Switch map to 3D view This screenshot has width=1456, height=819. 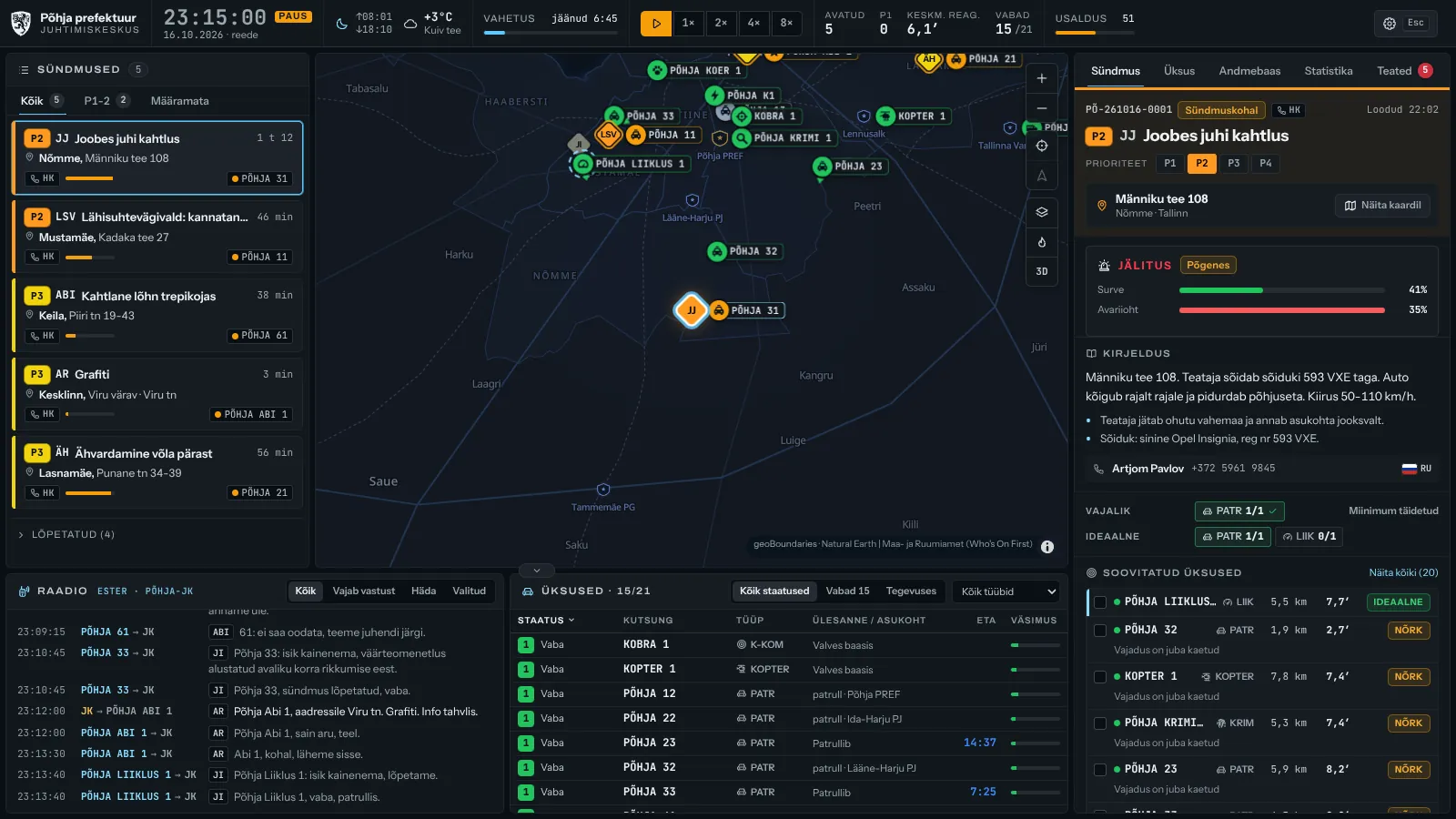coord(1042,271)
